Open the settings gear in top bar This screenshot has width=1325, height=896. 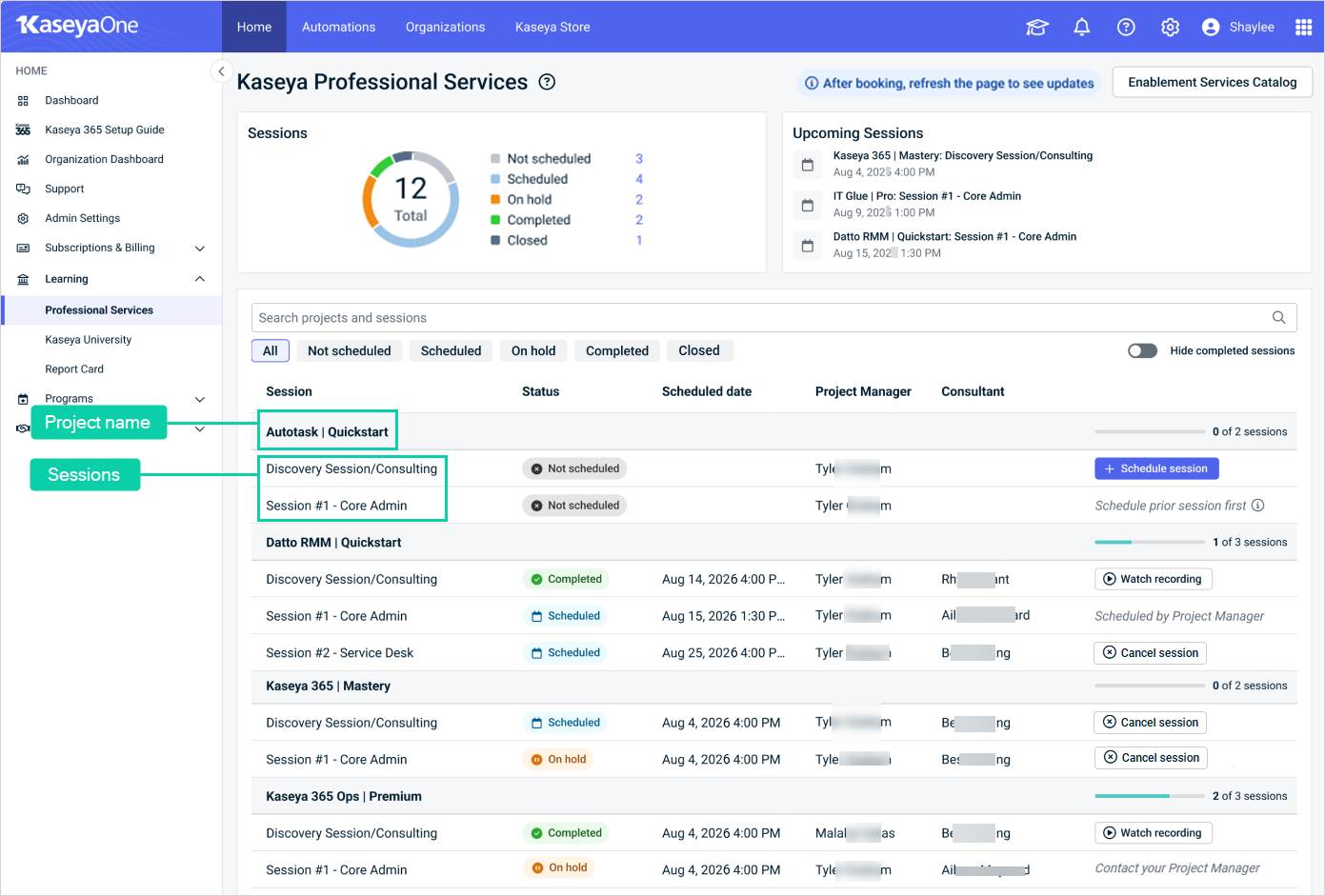1171,28
